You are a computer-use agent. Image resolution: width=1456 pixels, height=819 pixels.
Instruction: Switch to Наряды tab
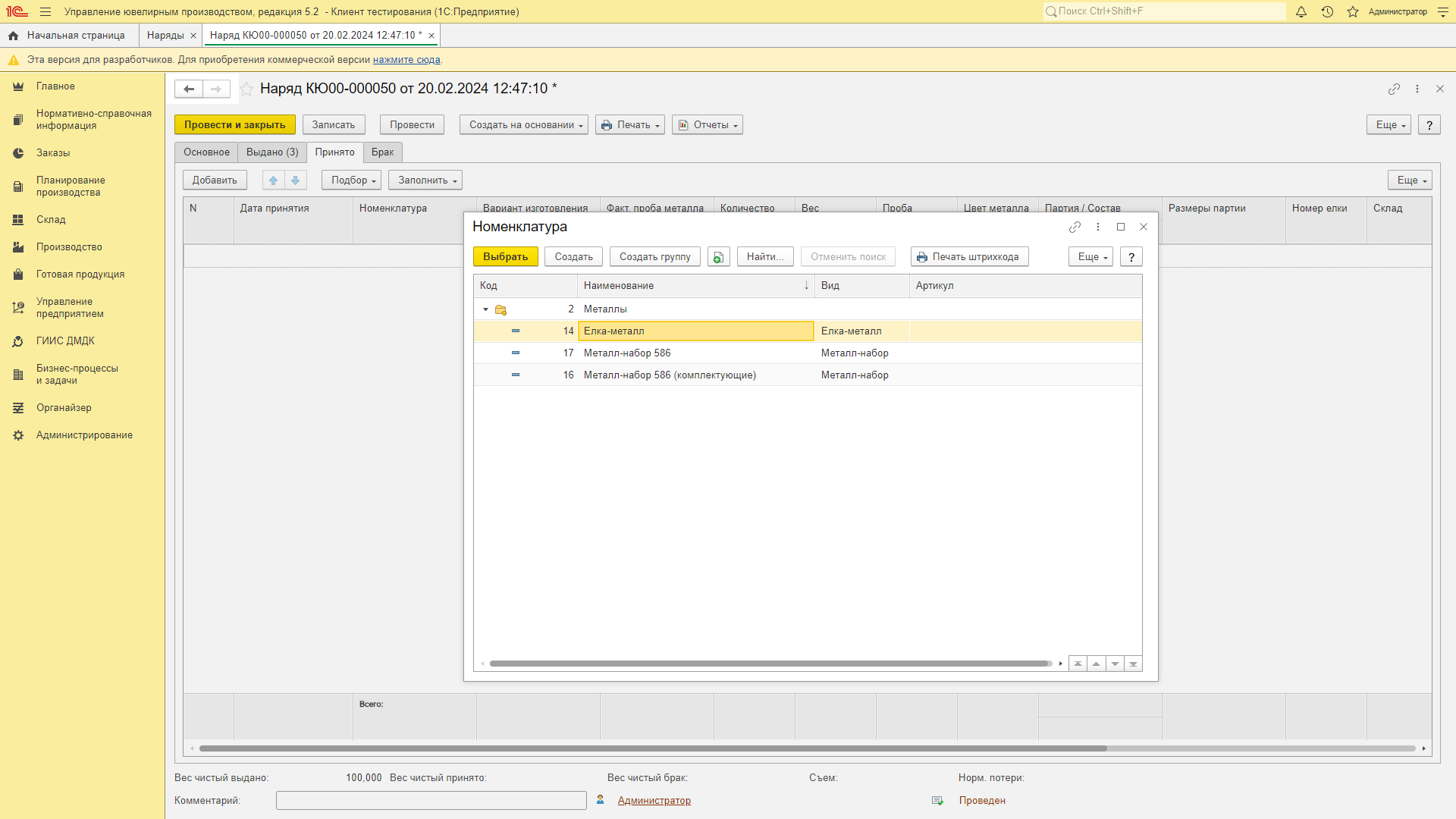click(165, 36)
